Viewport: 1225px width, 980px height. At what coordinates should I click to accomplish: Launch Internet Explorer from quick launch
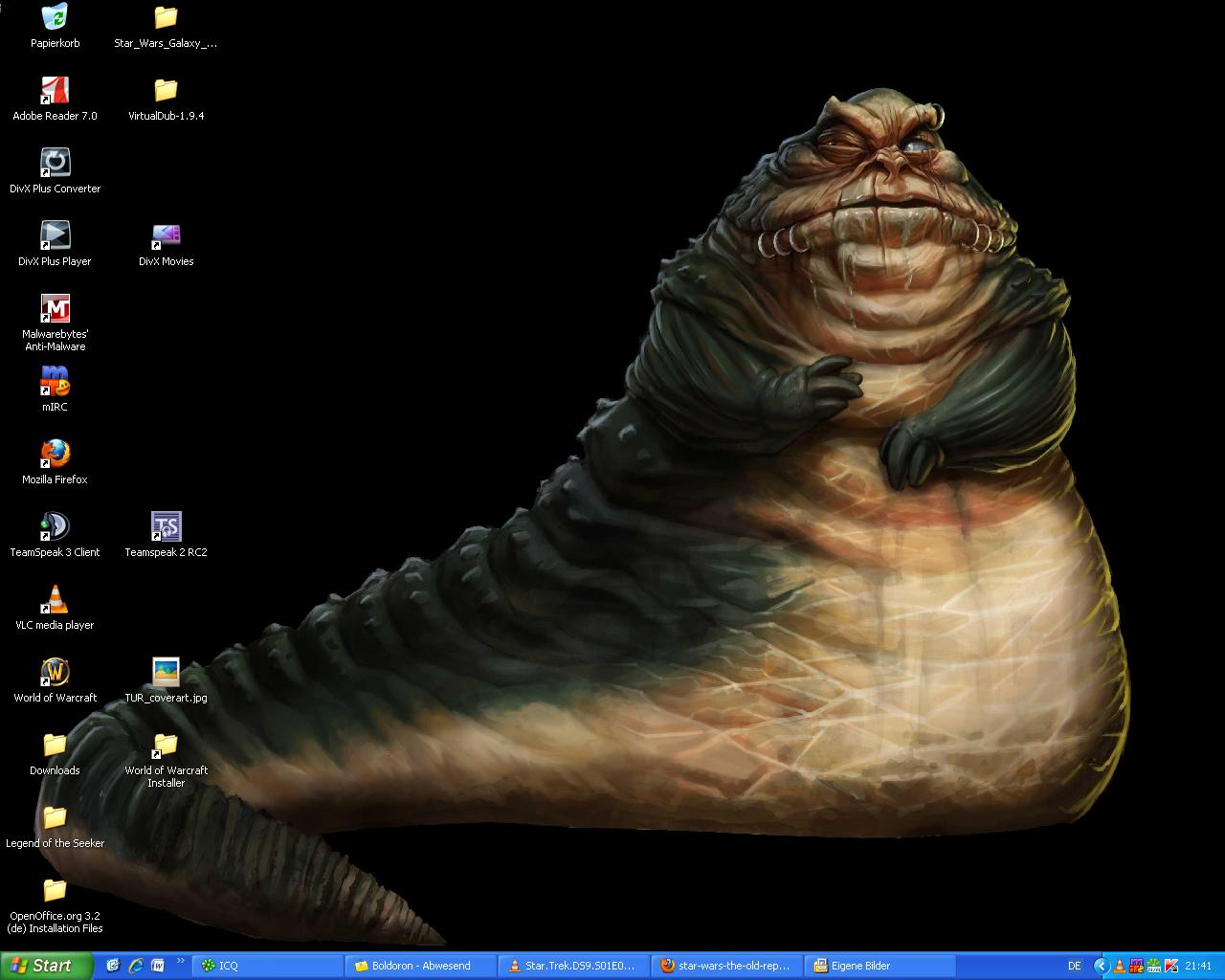tap(136, 966)
